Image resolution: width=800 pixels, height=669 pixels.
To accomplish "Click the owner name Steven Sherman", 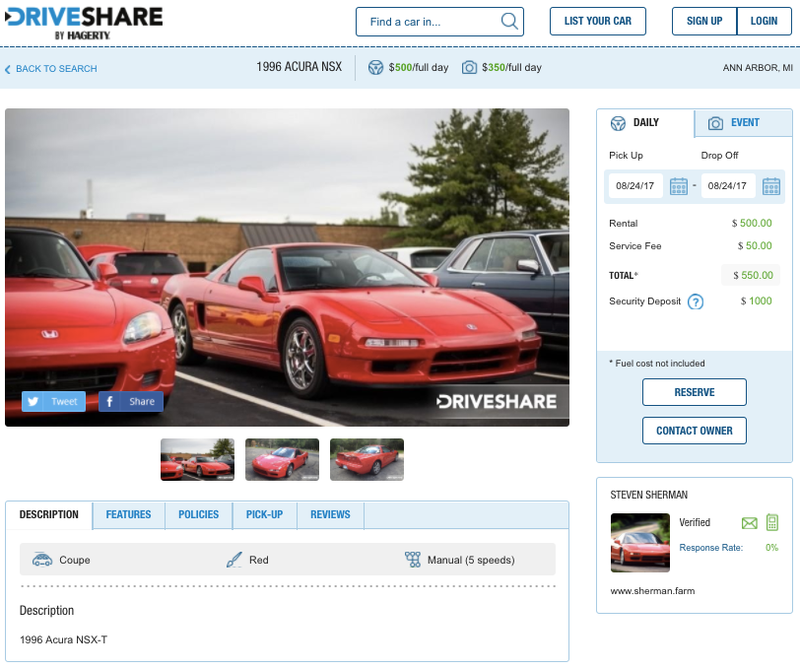I will point(649,495).
